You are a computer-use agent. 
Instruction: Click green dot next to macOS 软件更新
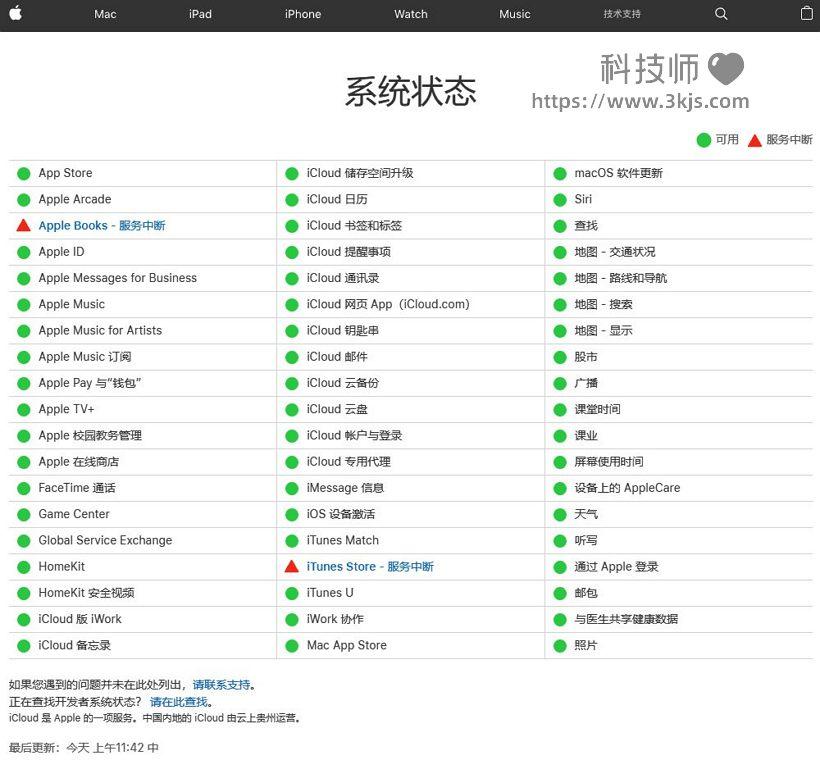point(560,174)
